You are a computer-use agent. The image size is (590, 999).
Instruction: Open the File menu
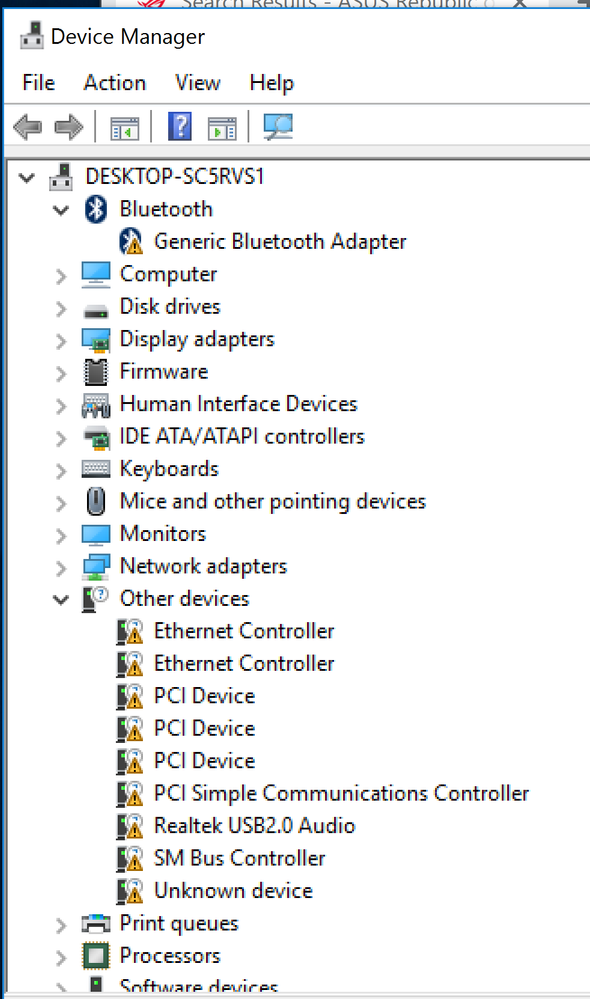(x=38, y=83)
